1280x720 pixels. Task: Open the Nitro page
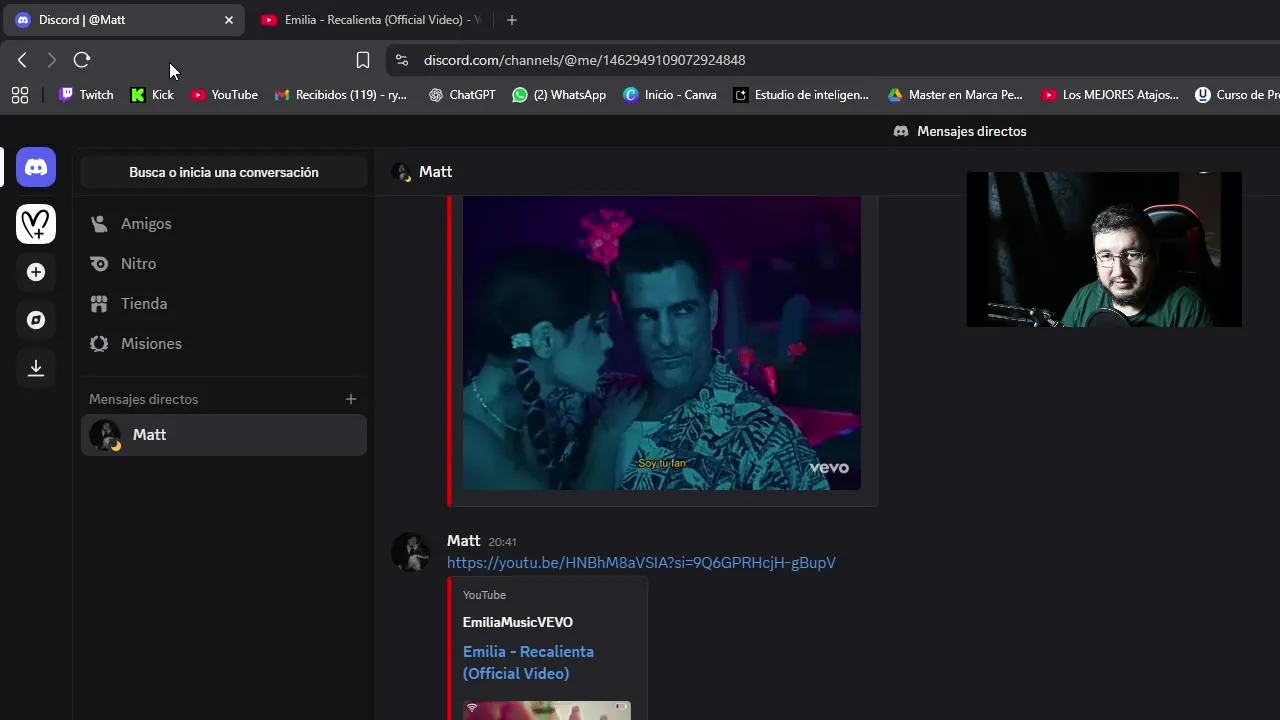coord(224,264)
